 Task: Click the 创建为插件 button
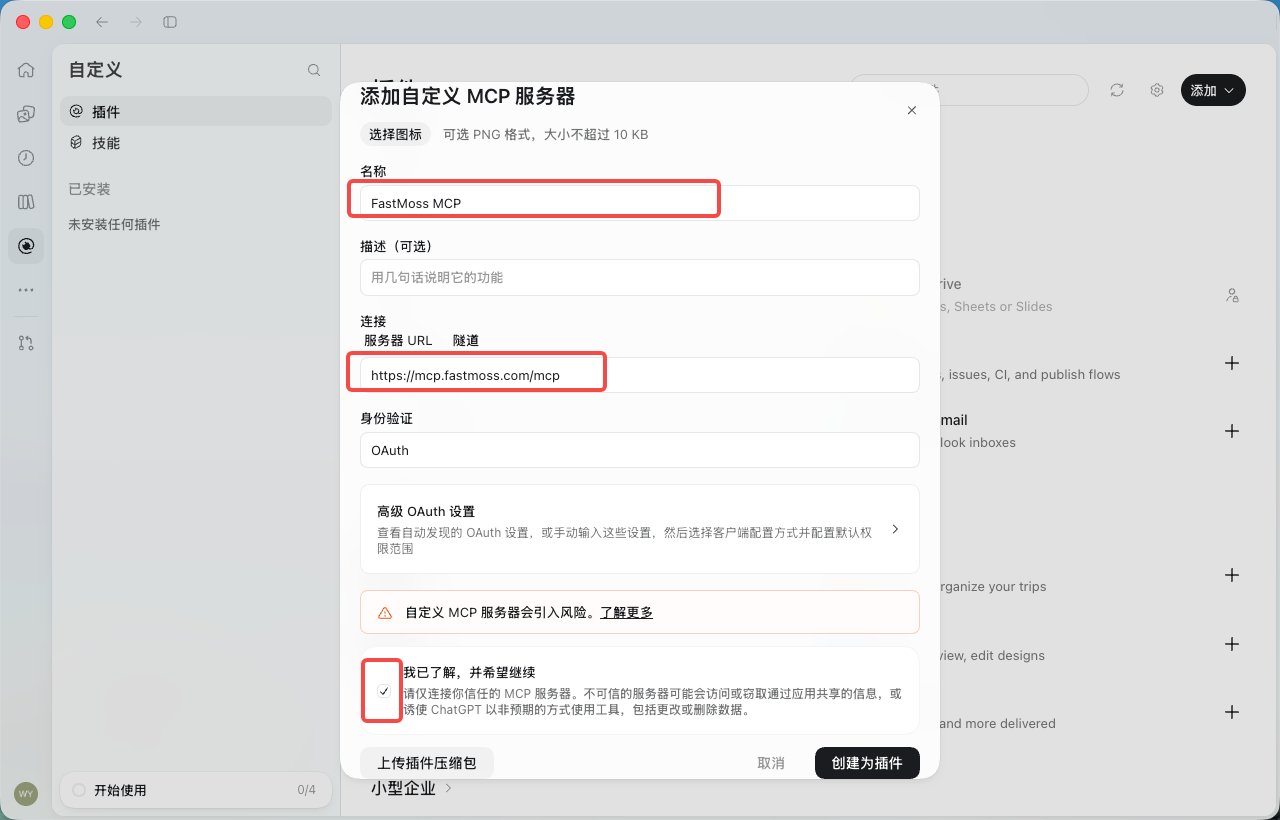(x=867, y=763)
